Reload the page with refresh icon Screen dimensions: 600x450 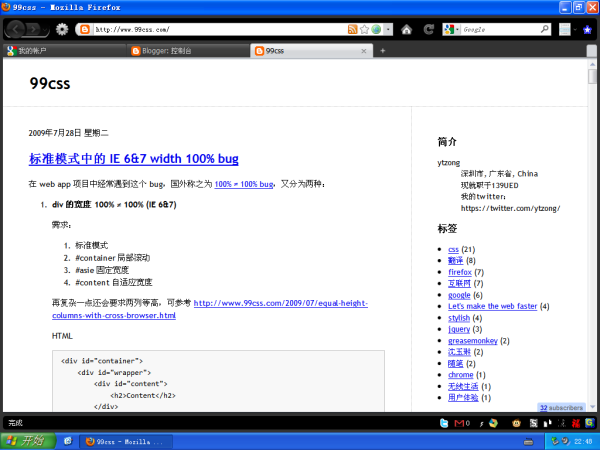point(428,30)
